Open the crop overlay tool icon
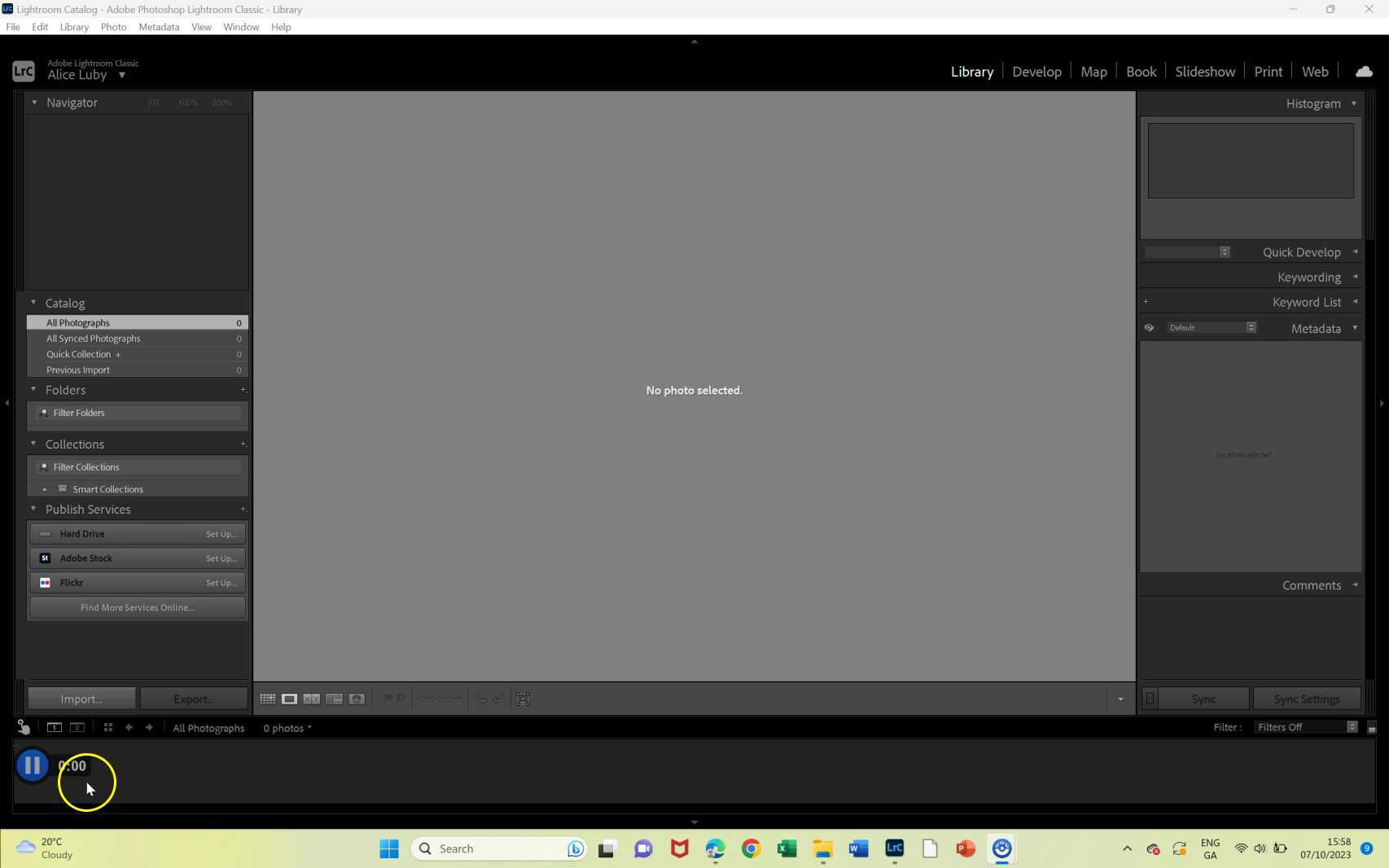The height and width of the screenshot is (868, 1389). coord(522,699)
